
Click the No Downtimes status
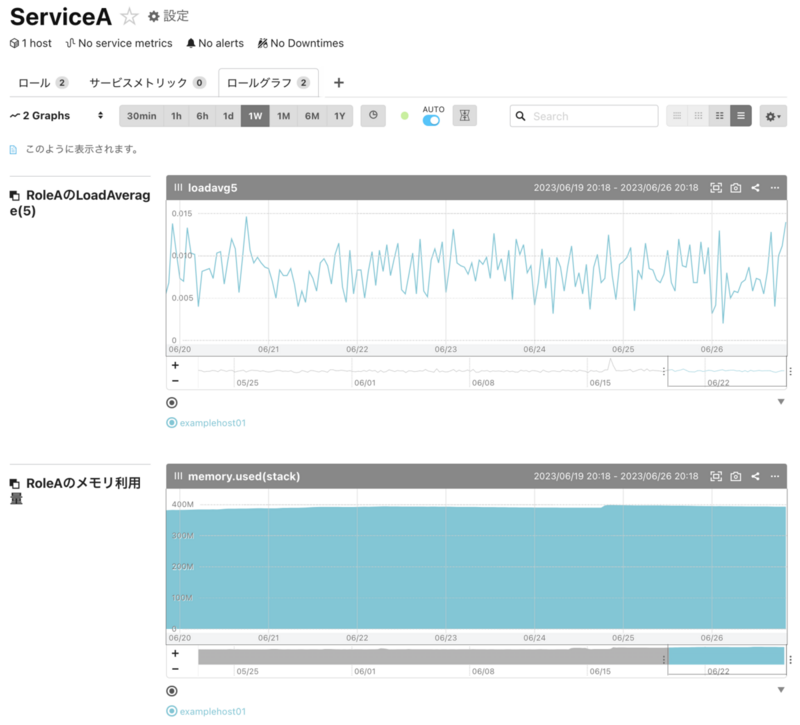pyautogui.click(x=301, y=43)
